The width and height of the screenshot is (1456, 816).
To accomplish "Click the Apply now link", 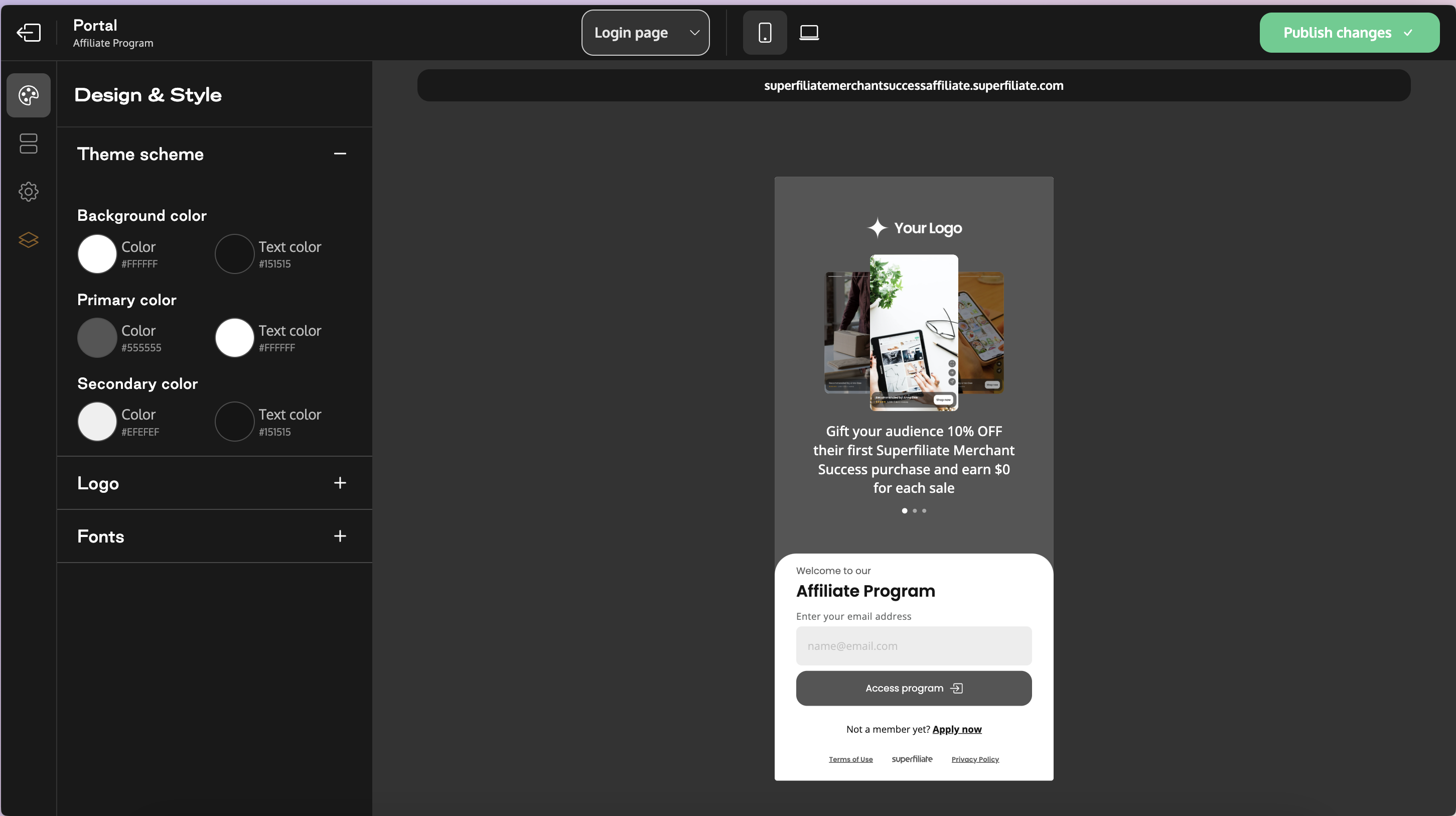I will click(x=957, y=730).
